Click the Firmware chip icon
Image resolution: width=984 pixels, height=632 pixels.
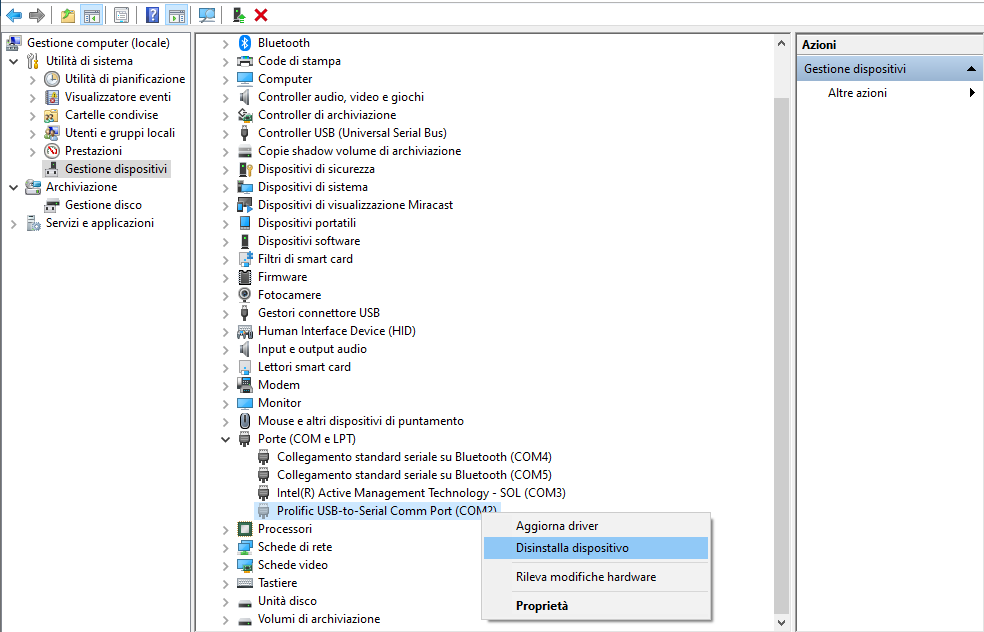coord(245,277)
